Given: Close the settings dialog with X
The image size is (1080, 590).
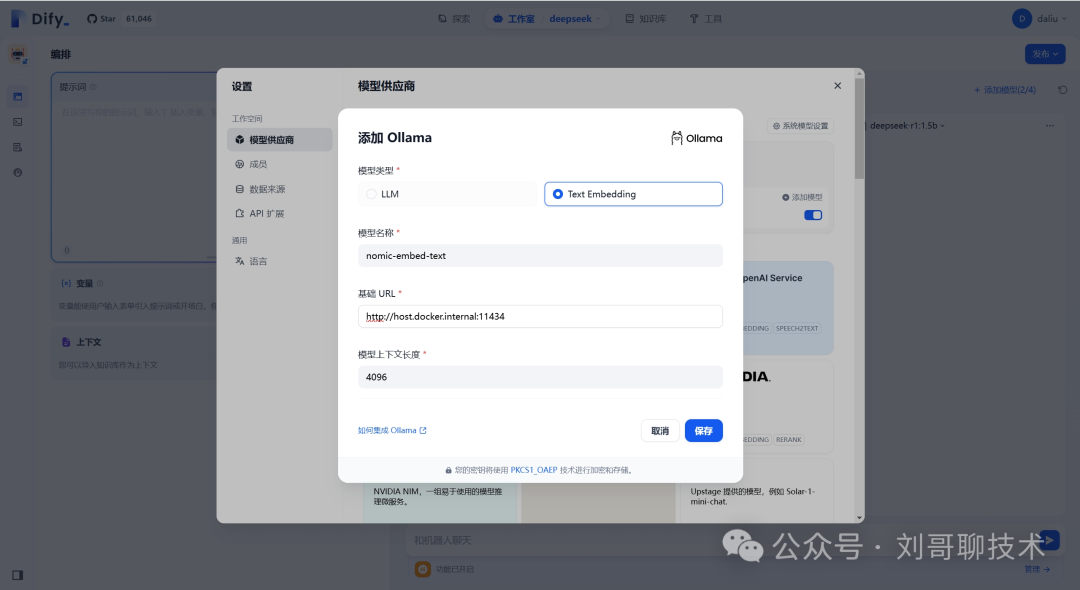Looking at the screenshot, I should tap(838, 86).
